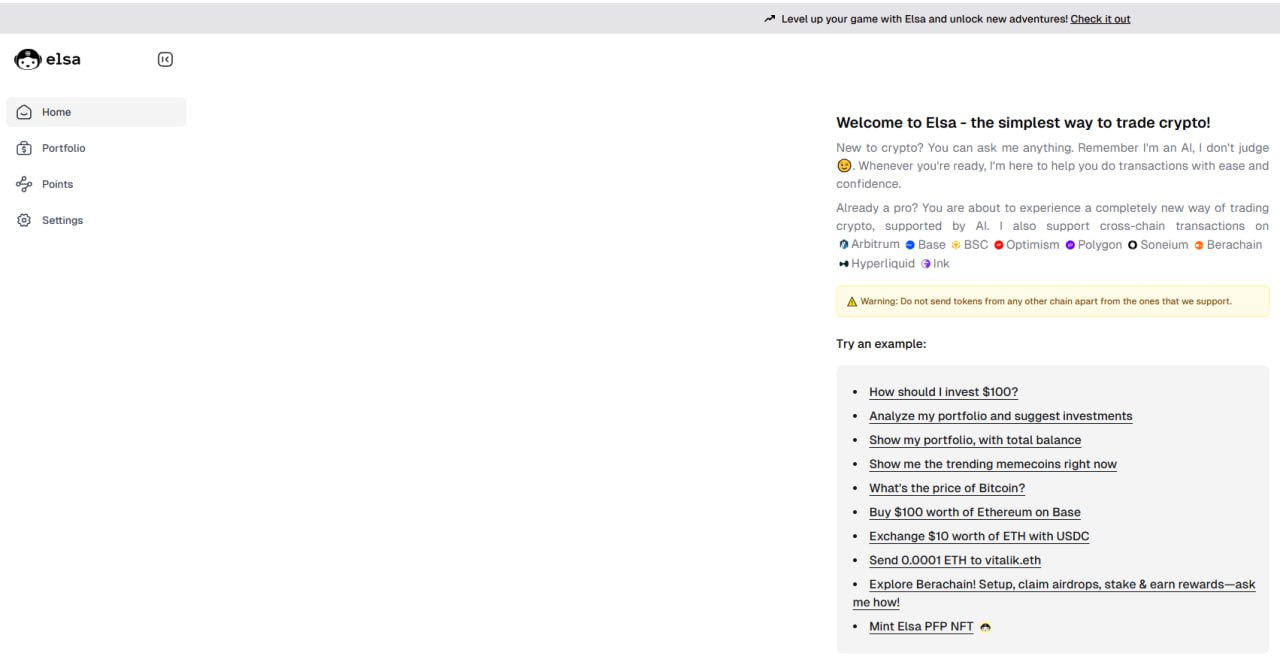Pick 'Buy $100 worth of Ethereum on Base'
Viewport: 1280px width, 668px height.
pyautogui.click(x=975, y=512)
